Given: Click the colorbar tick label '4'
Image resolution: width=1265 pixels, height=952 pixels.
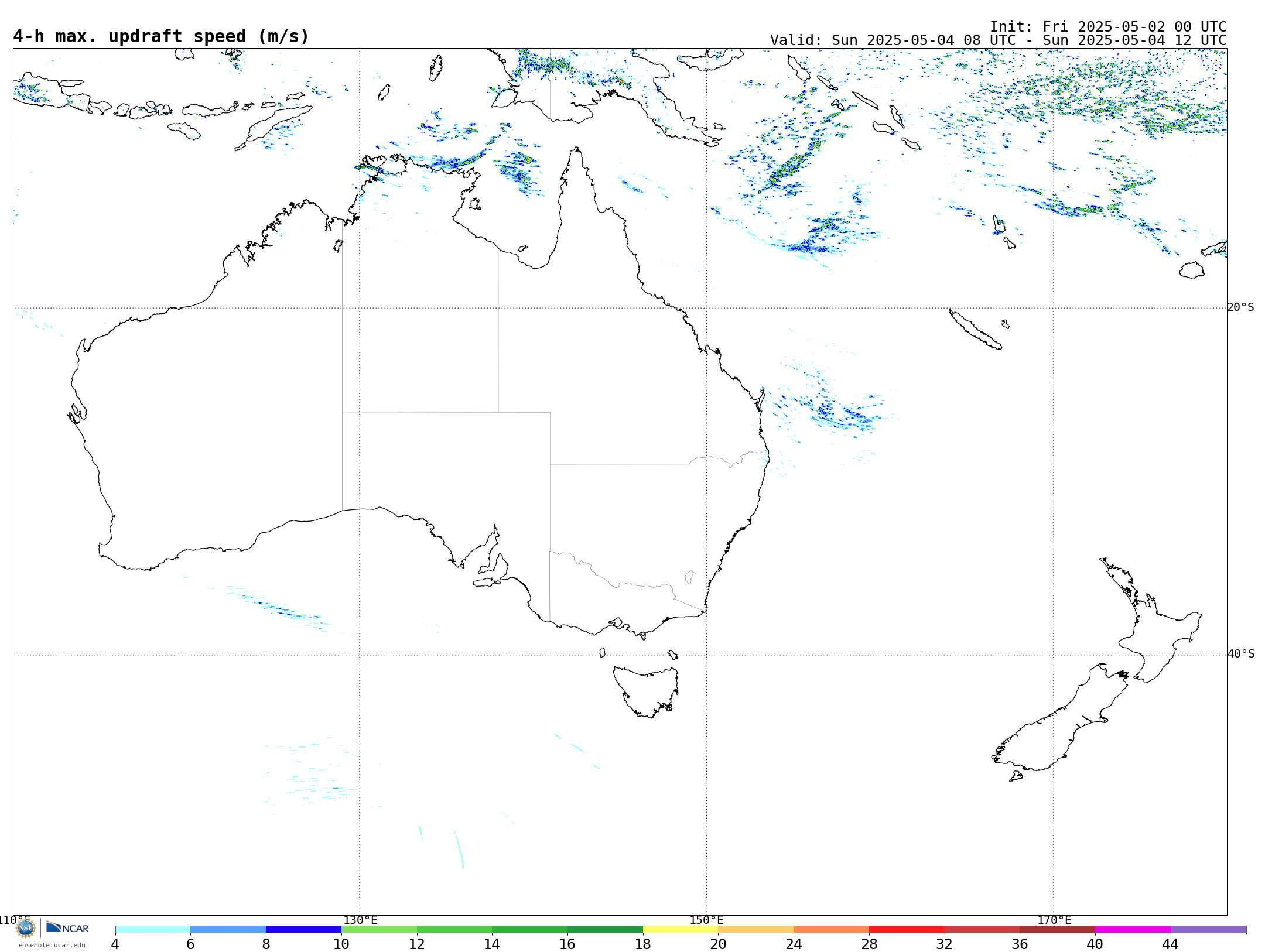Looking at the screenshot, I should tap(115, 944).
